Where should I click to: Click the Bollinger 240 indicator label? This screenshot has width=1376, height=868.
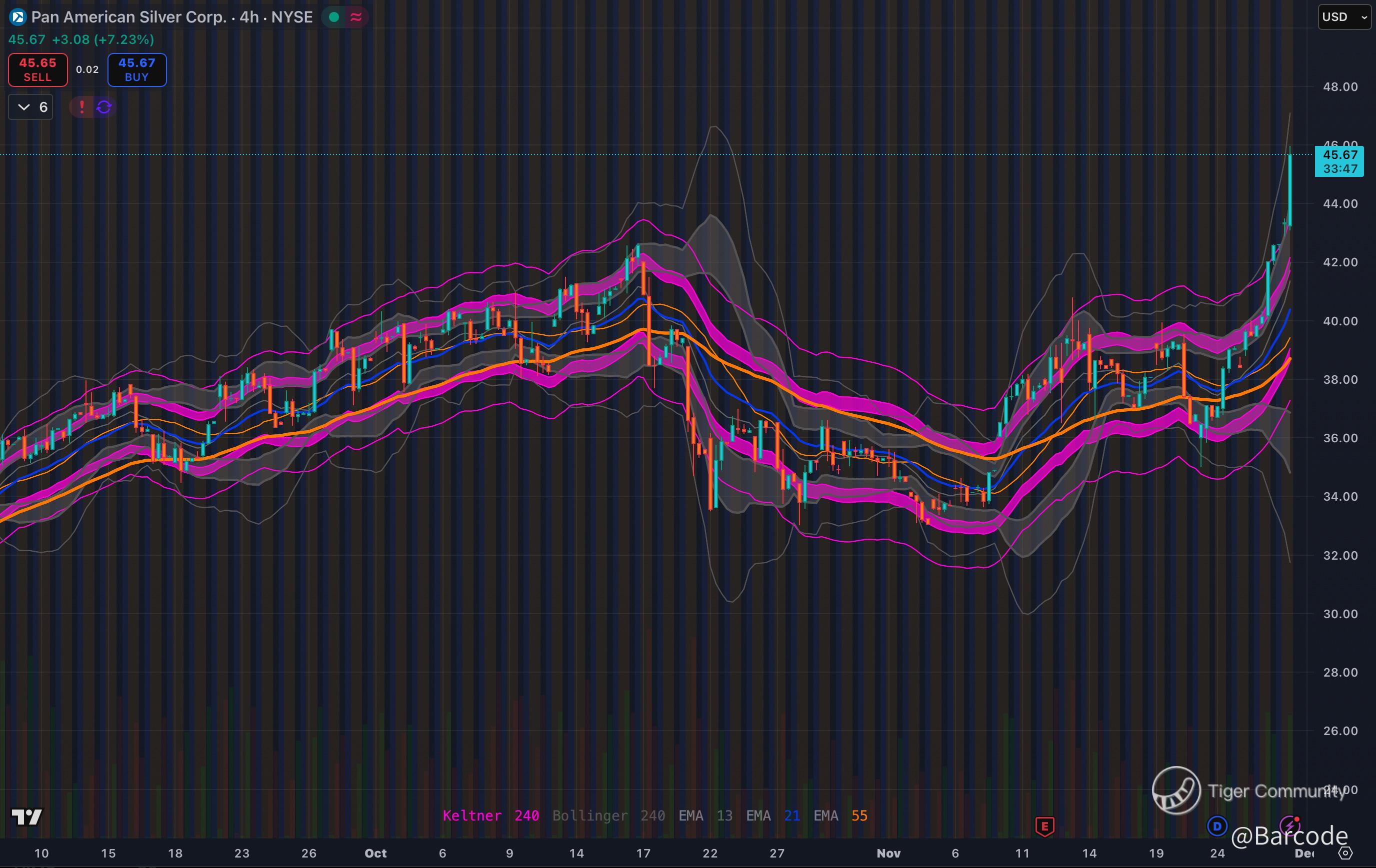point(608,816)
